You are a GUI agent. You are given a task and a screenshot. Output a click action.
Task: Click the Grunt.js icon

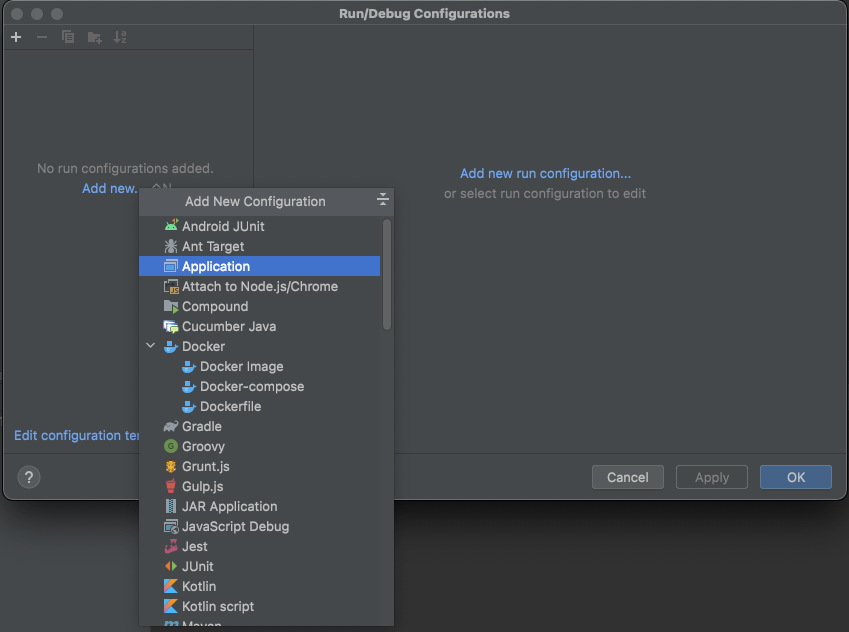pos(171,466)
